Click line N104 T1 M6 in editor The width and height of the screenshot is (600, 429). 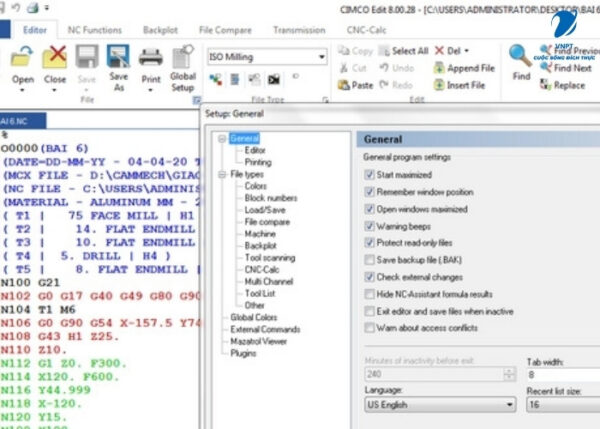(x=38, y=309)
